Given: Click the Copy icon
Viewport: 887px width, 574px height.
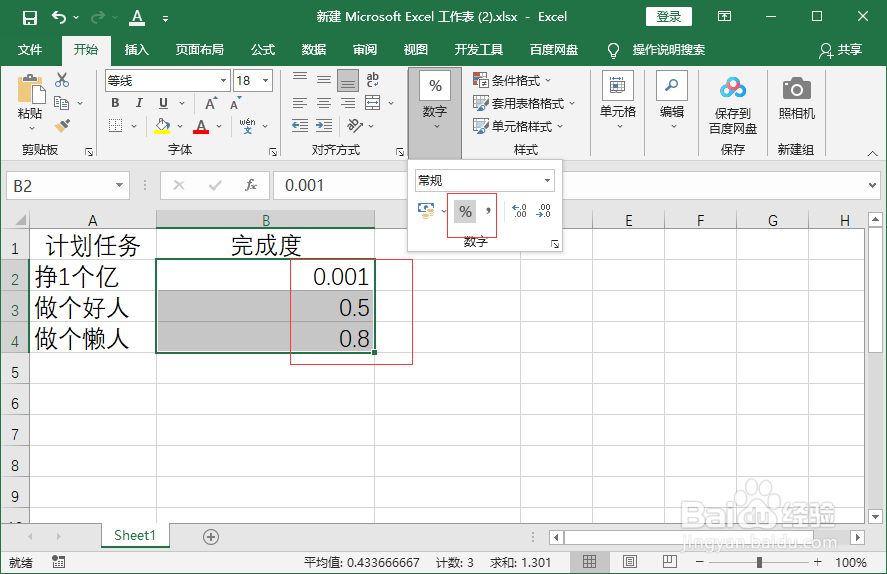Looking at the screenshot, I should [x=62, y=103].
